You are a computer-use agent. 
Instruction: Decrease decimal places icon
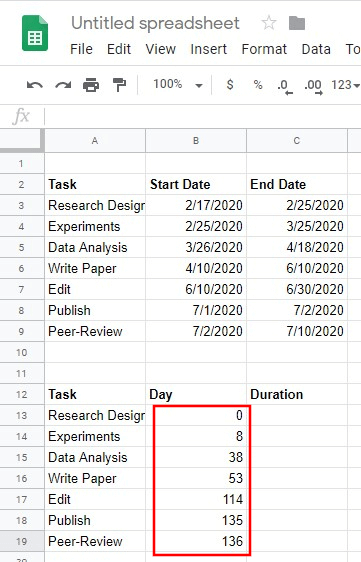[285, 86]
